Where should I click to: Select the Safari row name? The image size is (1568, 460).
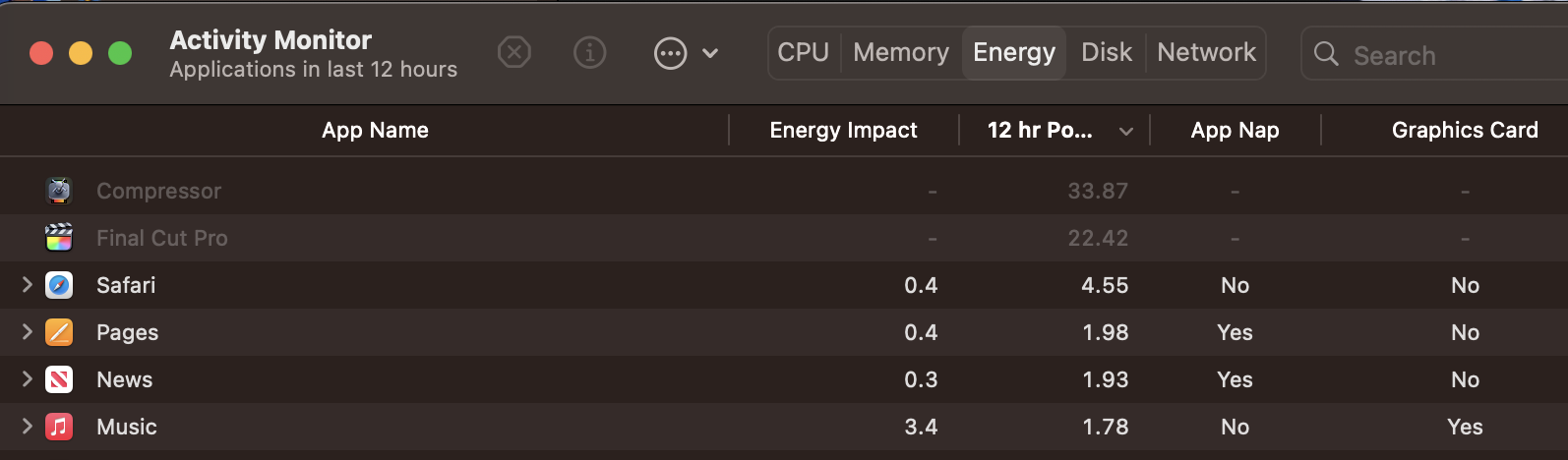pos(126,285)
